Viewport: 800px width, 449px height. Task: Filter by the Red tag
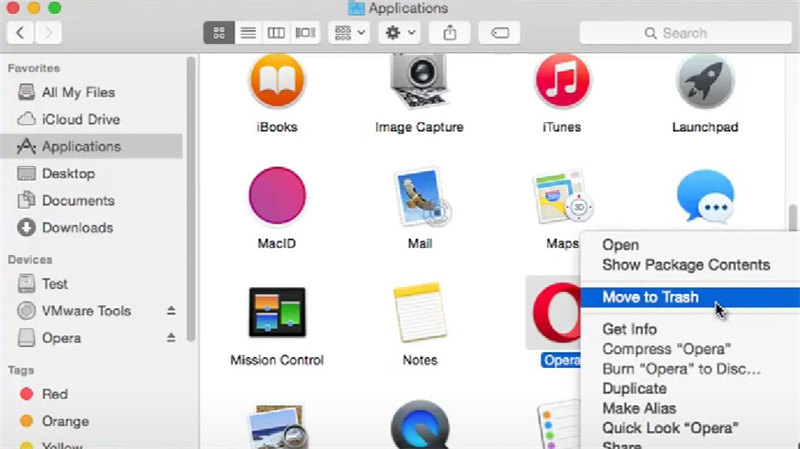pyautogui.click(x=92, y=394)
